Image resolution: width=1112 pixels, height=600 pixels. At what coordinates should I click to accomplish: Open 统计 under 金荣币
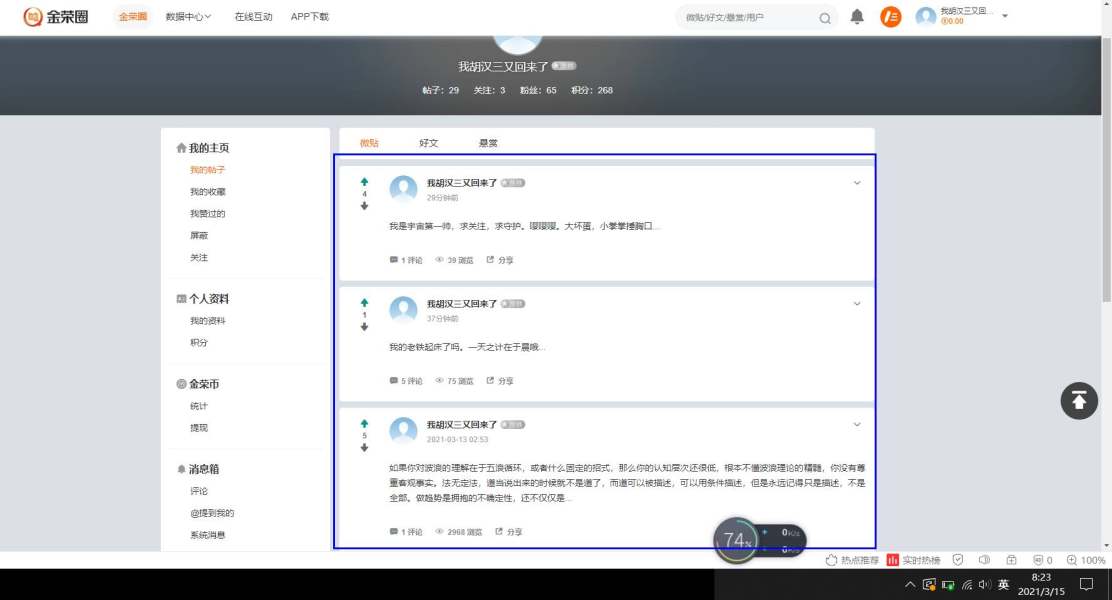click(x=199, y=406)
